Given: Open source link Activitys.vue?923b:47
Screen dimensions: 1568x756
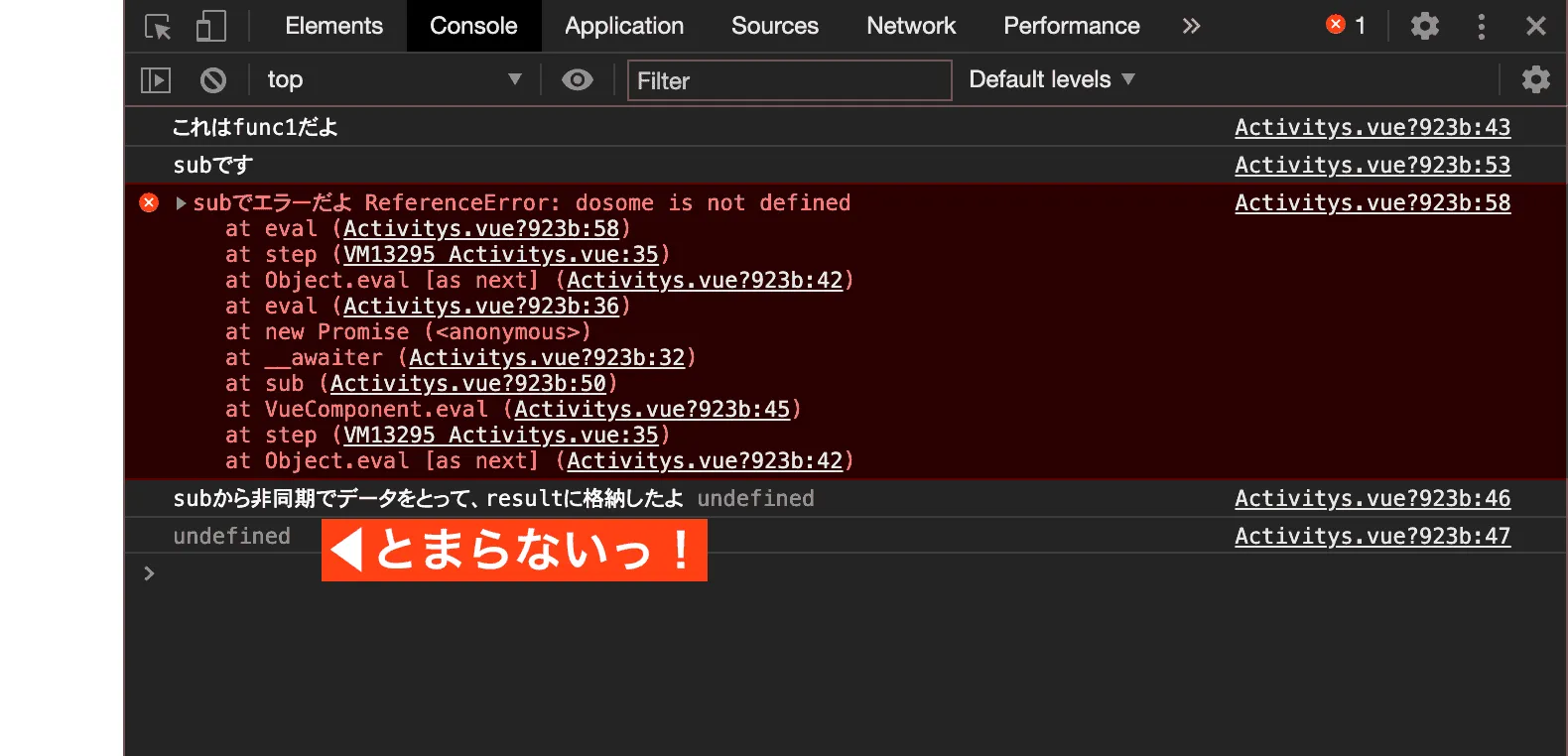Looking at the screenshot, I should pyautogui.click(x=1372, y=536).
